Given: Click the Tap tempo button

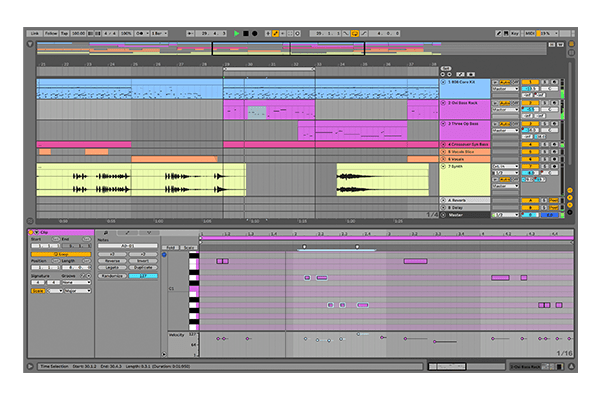Looking at the screenshot, I should (65, 33).
